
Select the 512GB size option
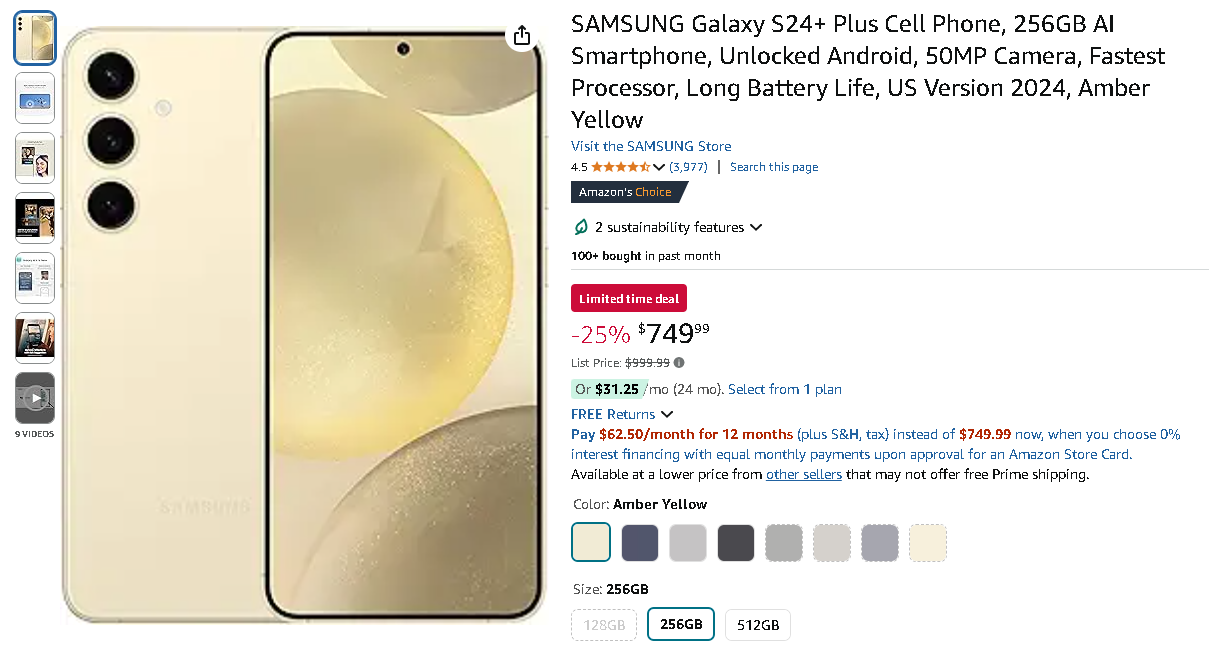[x=757, y=624]
